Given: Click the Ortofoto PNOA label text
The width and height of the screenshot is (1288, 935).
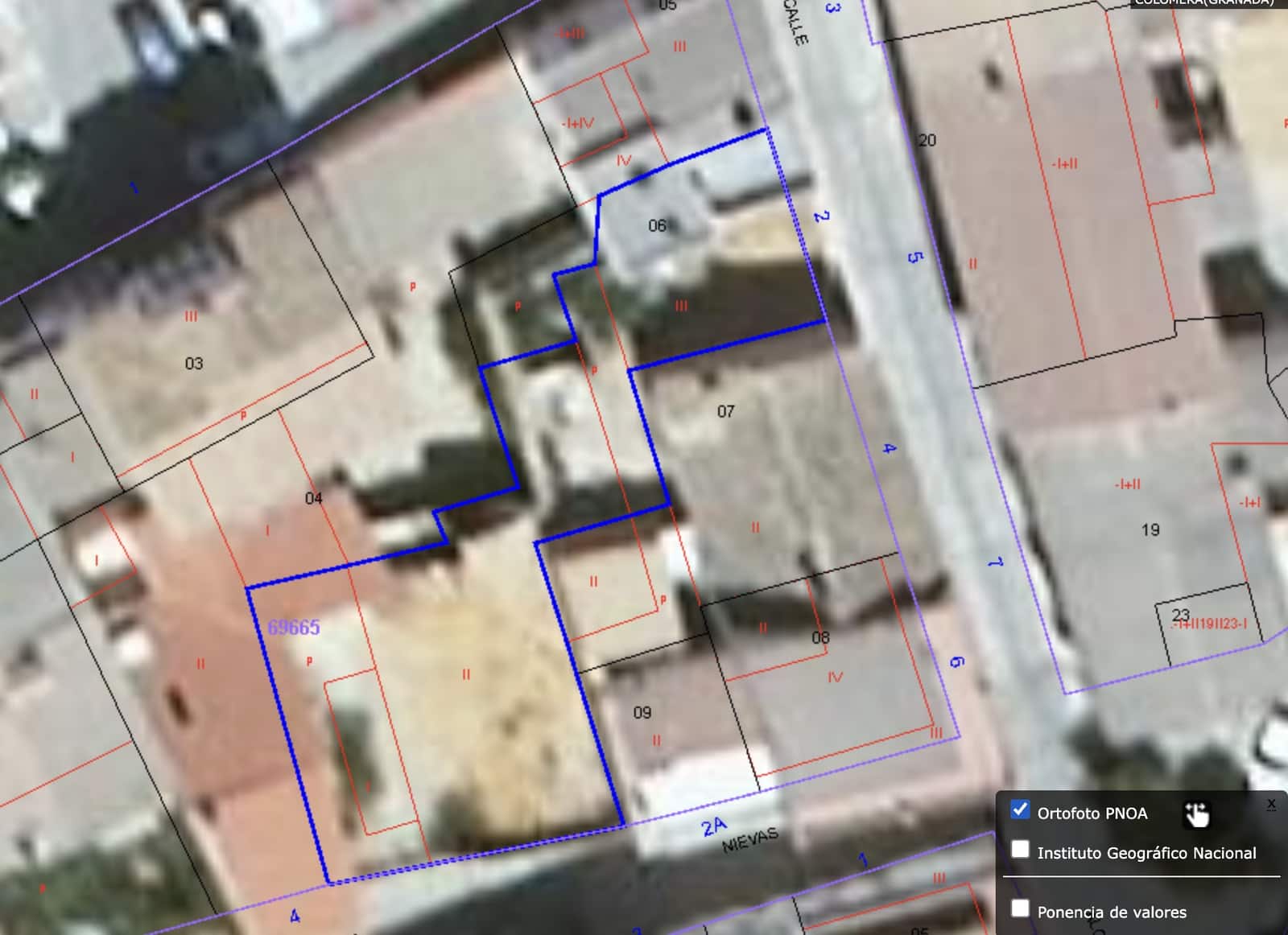Looking at the screenshot, I should tap(1092, 813).
